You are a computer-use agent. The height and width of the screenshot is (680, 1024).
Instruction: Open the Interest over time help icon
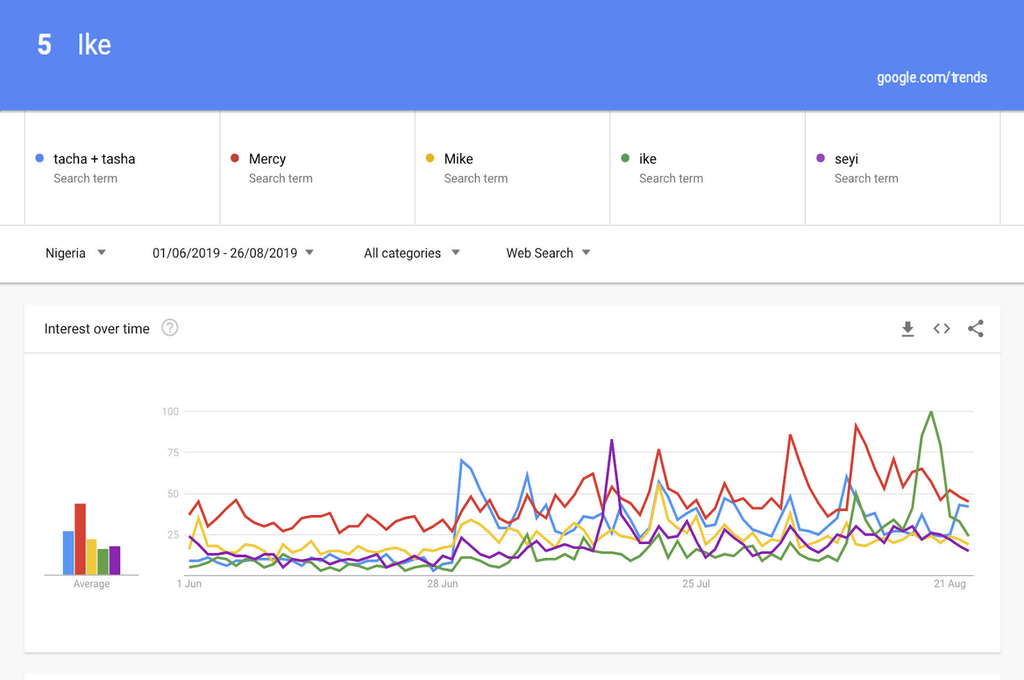tap(170, 328)
